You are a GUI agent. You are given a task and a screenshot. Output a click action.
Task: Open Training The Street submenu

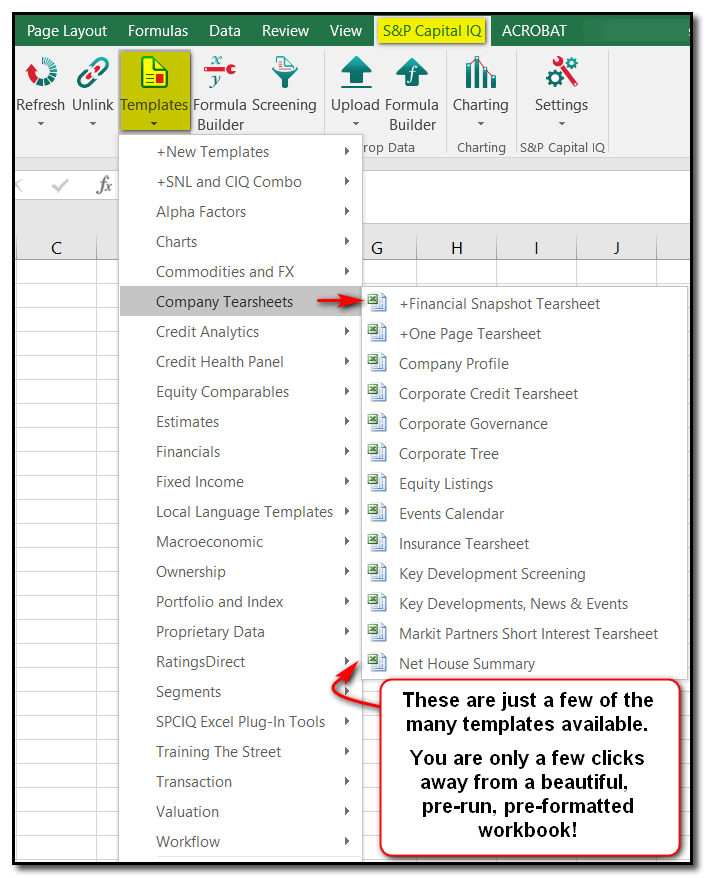241,751
